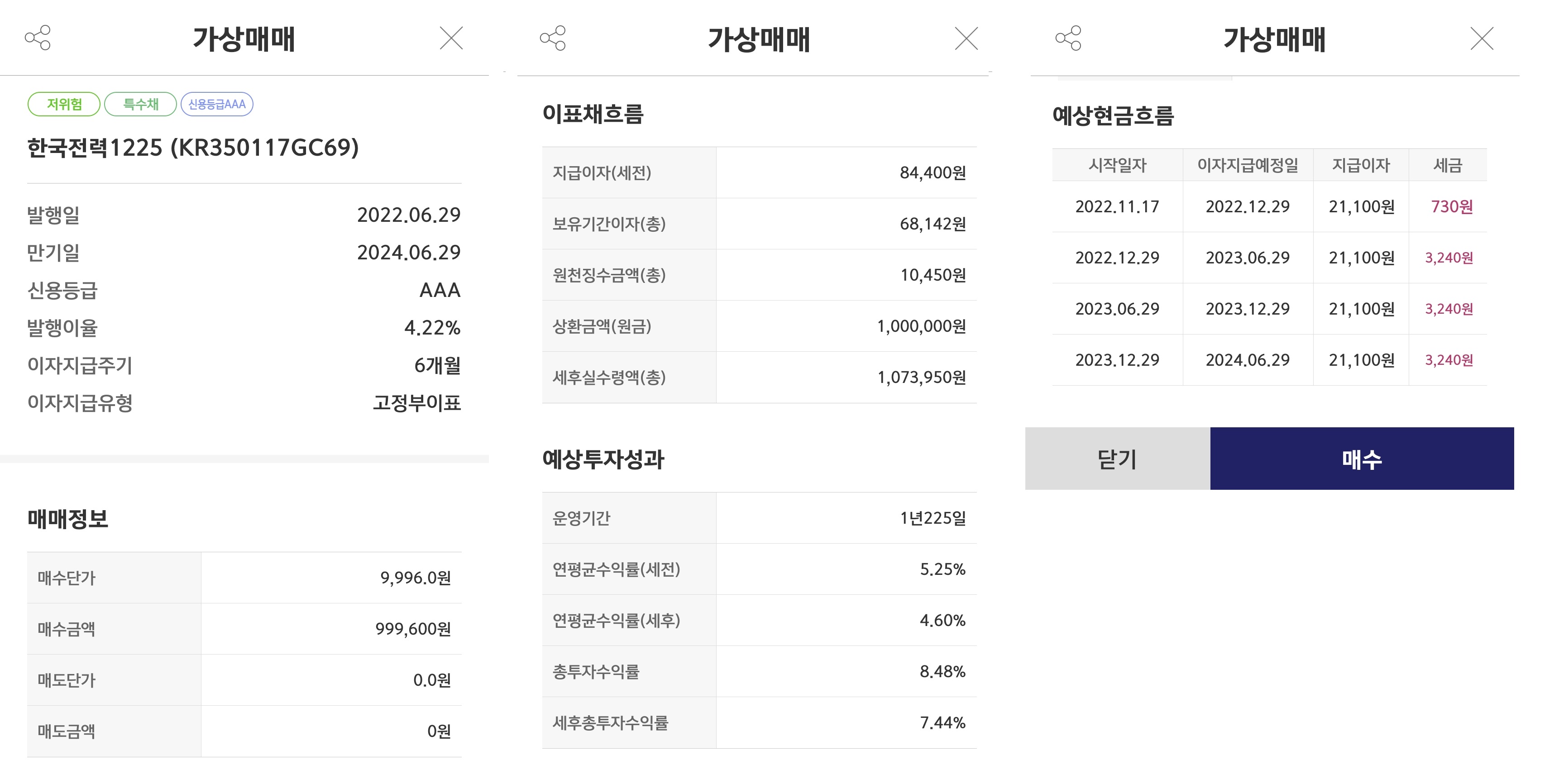Click share icon in right 가상매매 panel

tap(1068, 38)
